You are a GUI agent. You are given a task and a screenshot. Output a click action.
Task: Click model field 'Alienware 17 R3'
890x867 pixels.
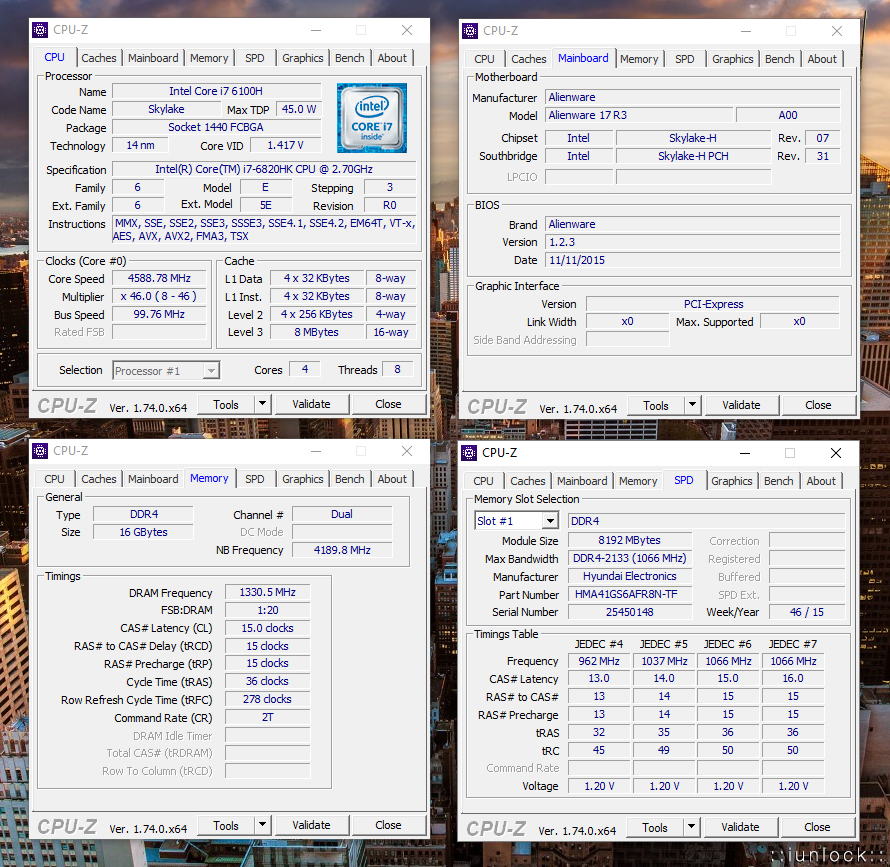tap(639, 115)
